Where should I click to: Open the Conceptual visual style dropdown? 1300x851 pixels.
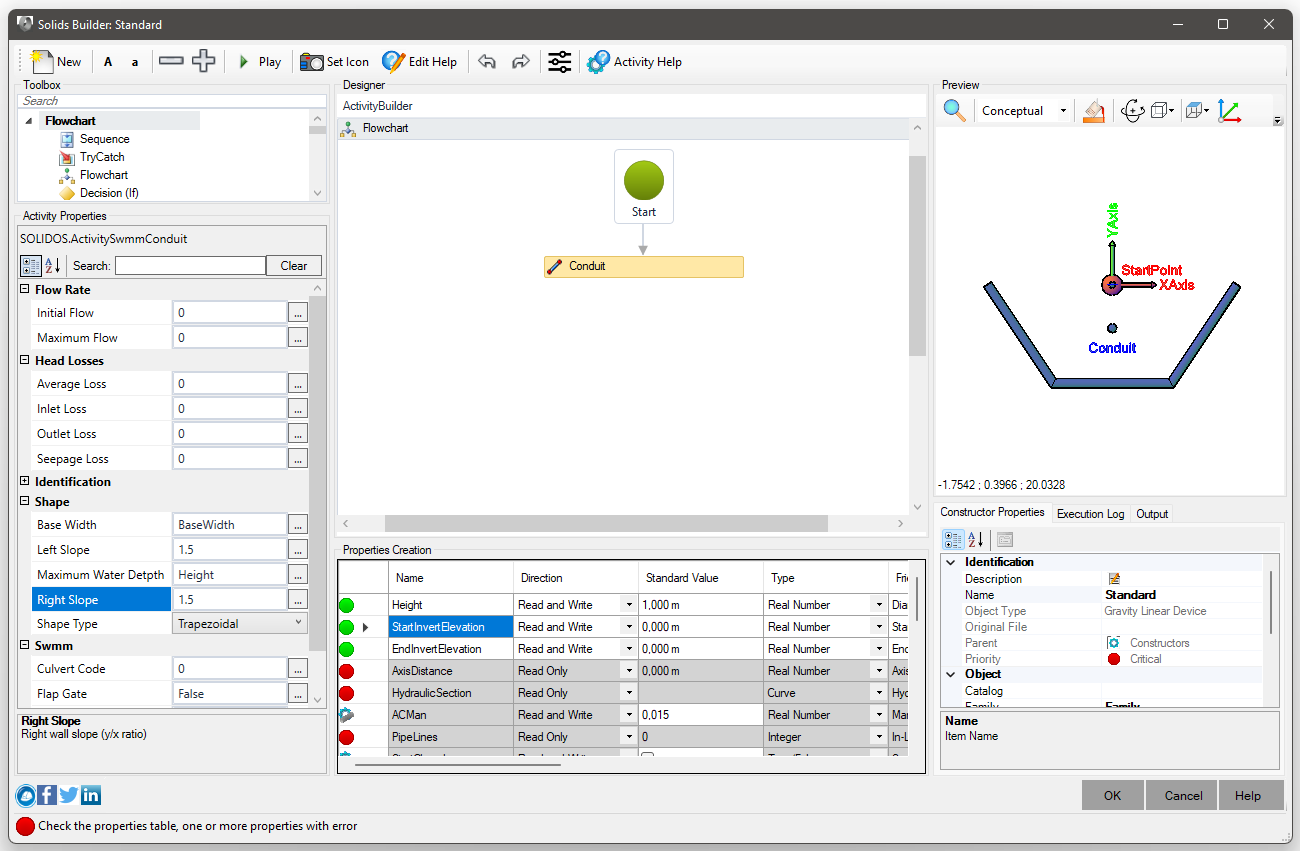1063,111
